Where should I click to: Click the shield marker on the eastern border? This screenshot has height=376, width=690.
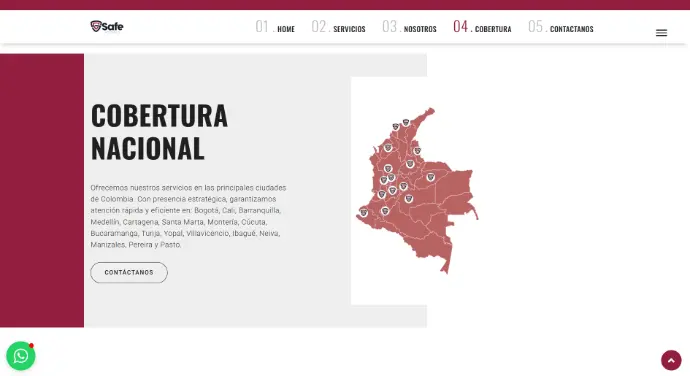[417, 151]
